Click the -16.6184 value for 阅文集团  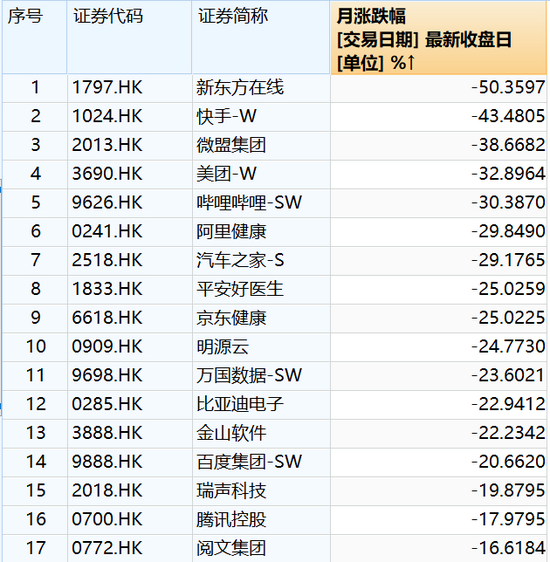click(508, 548)
